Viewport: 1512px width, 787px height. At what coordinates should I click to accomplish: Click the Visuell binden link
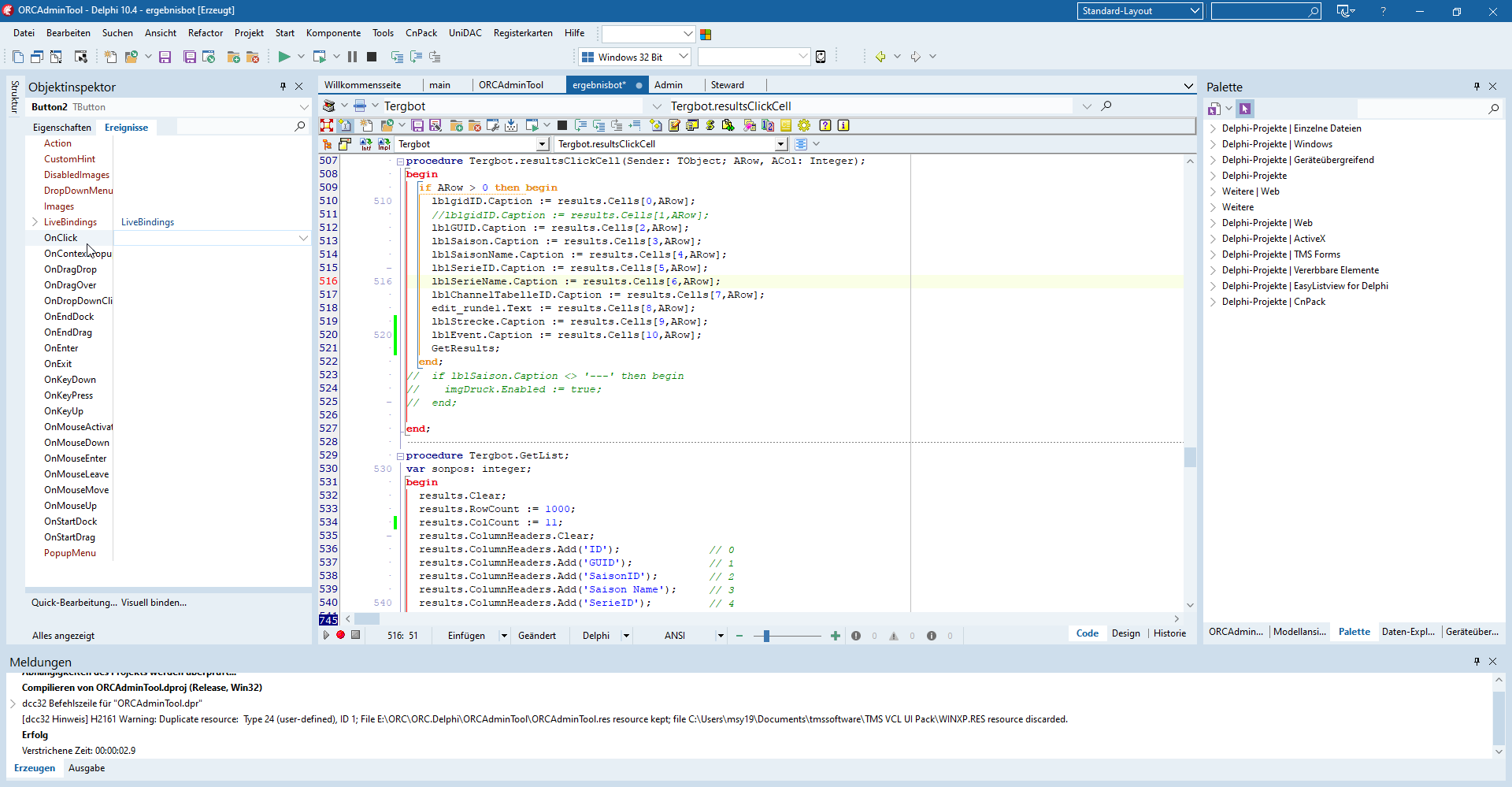click(154, 603)
